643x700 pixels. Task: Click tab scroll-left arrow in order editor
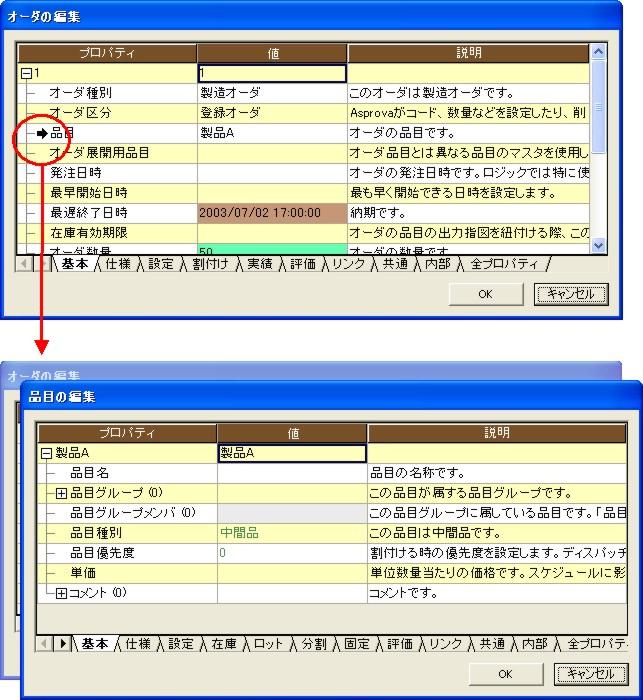tap(25, 264)
